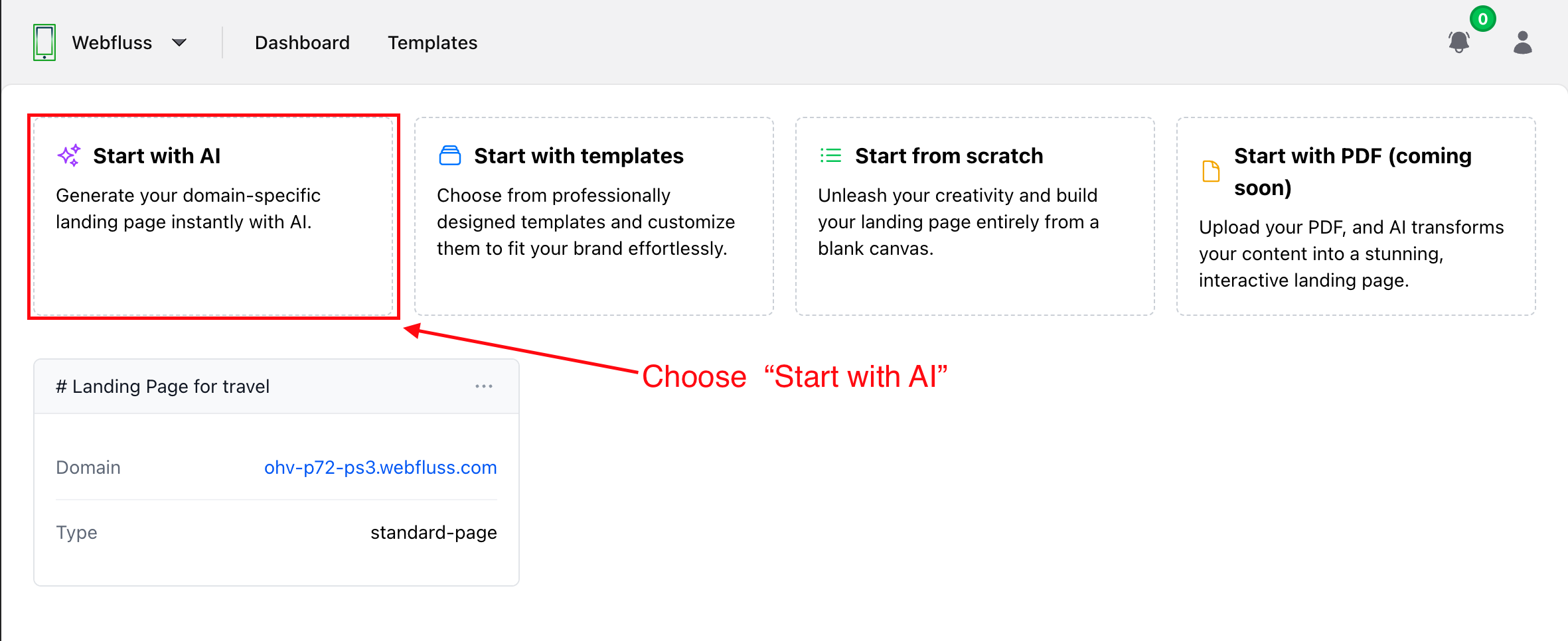Click the Webfluss phone logo icon

pyautogui.click(x=44, y=42)
